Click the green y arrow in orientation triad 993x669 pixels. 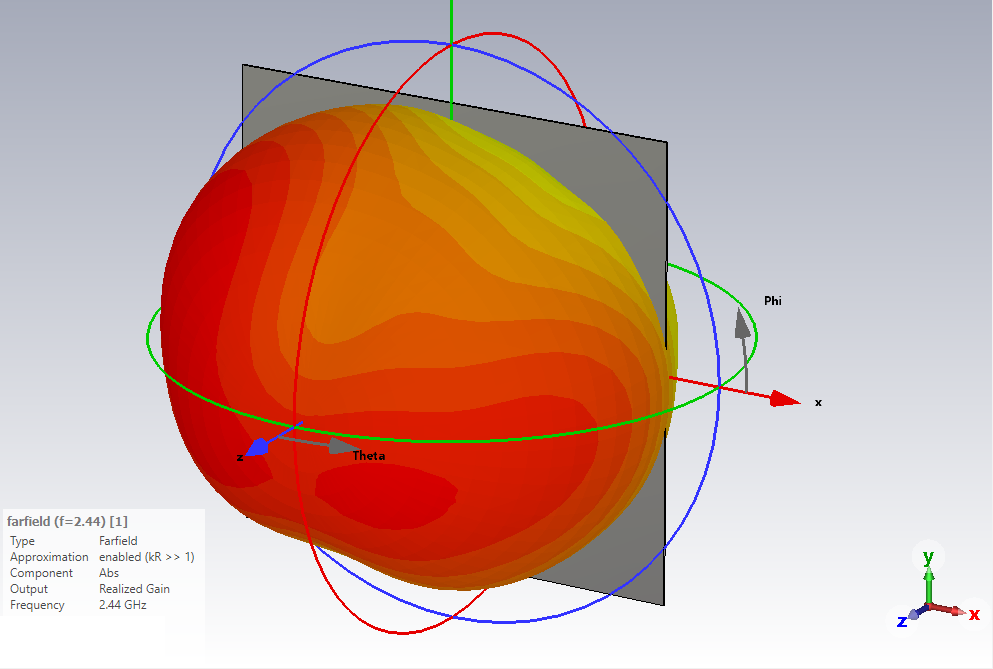(929, 576)
